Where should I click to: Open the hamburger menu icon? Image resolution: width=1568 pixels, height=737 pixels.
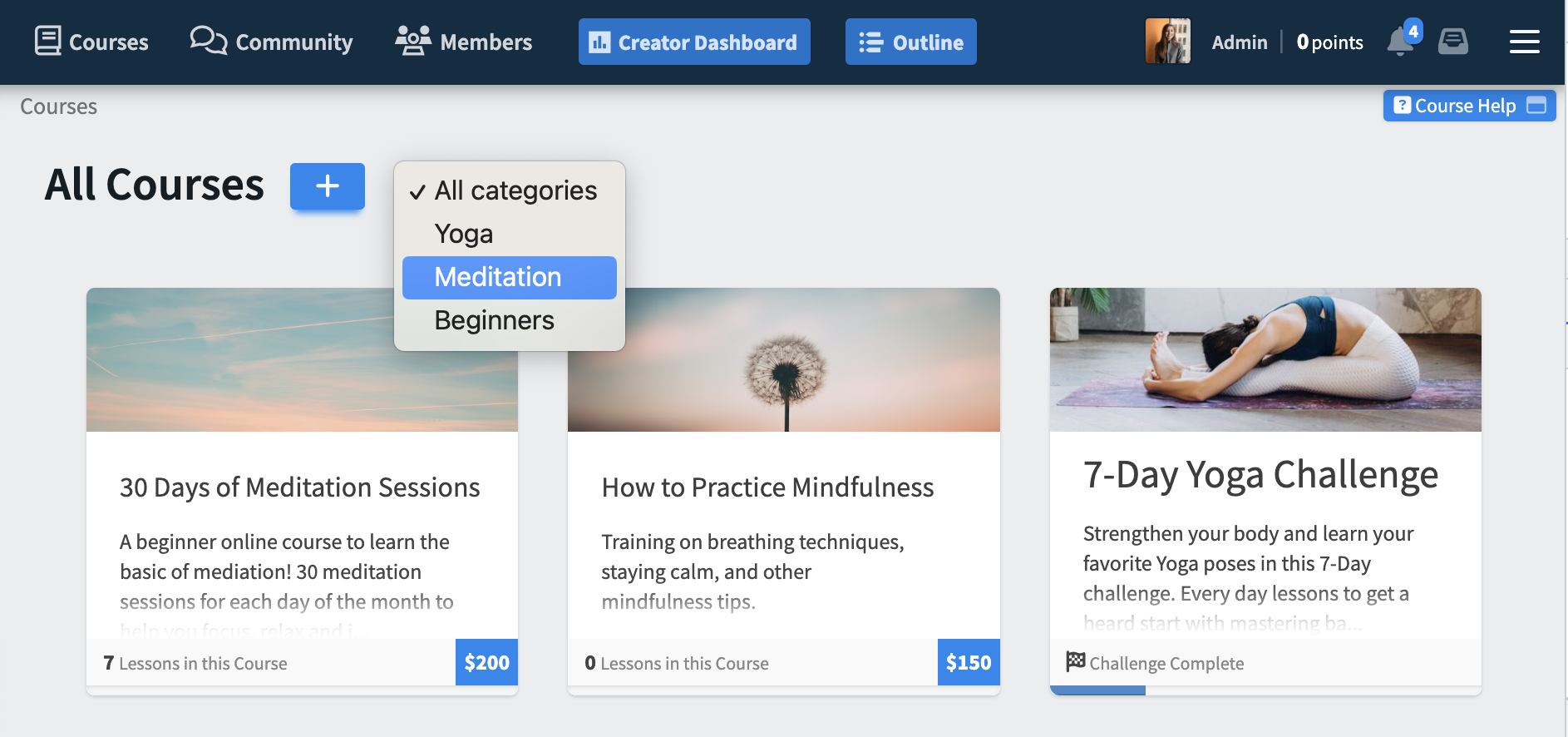1525,42
